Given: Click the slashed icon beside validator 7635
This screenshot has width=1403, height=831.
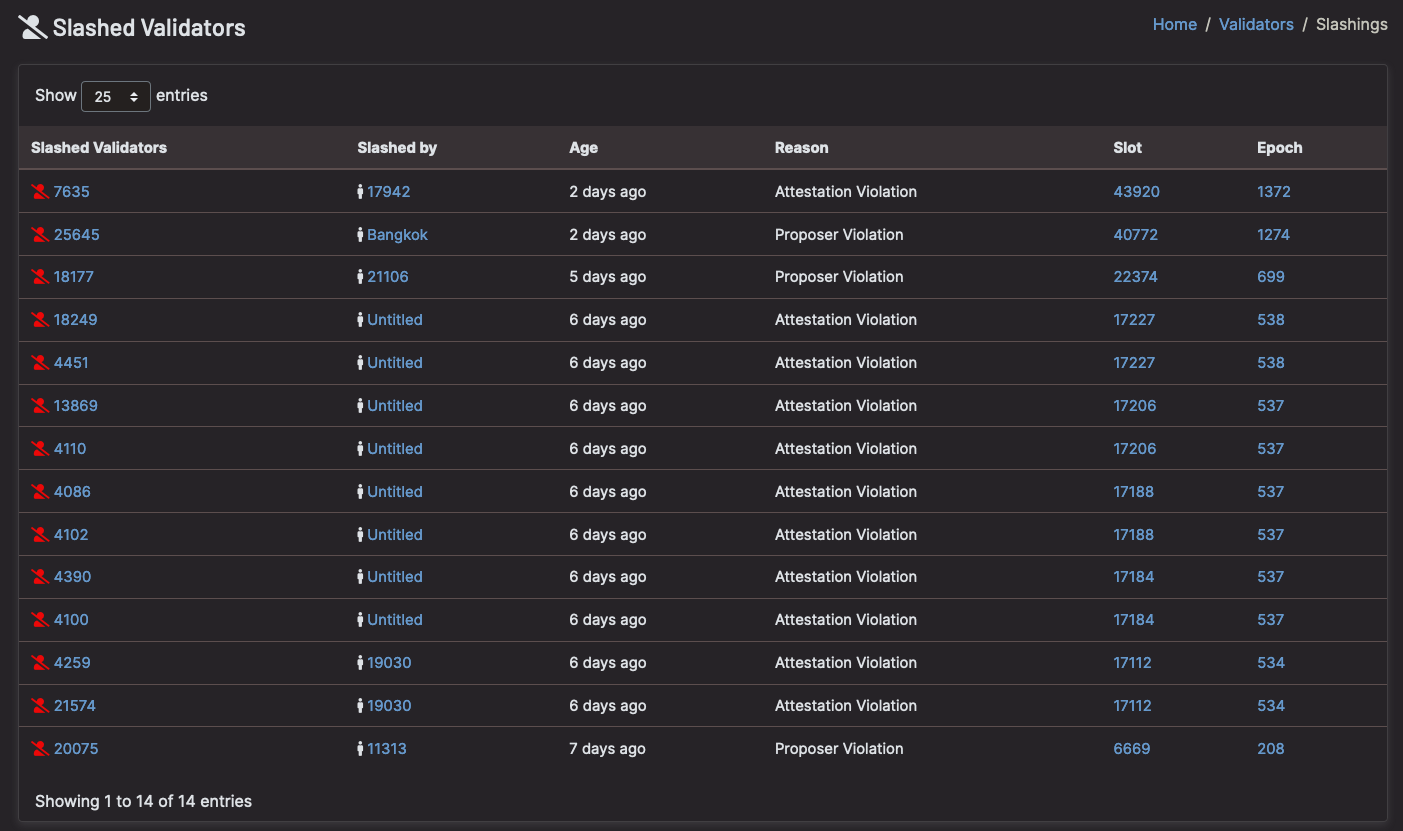Looking at the screenshot, I should (40, 192).
